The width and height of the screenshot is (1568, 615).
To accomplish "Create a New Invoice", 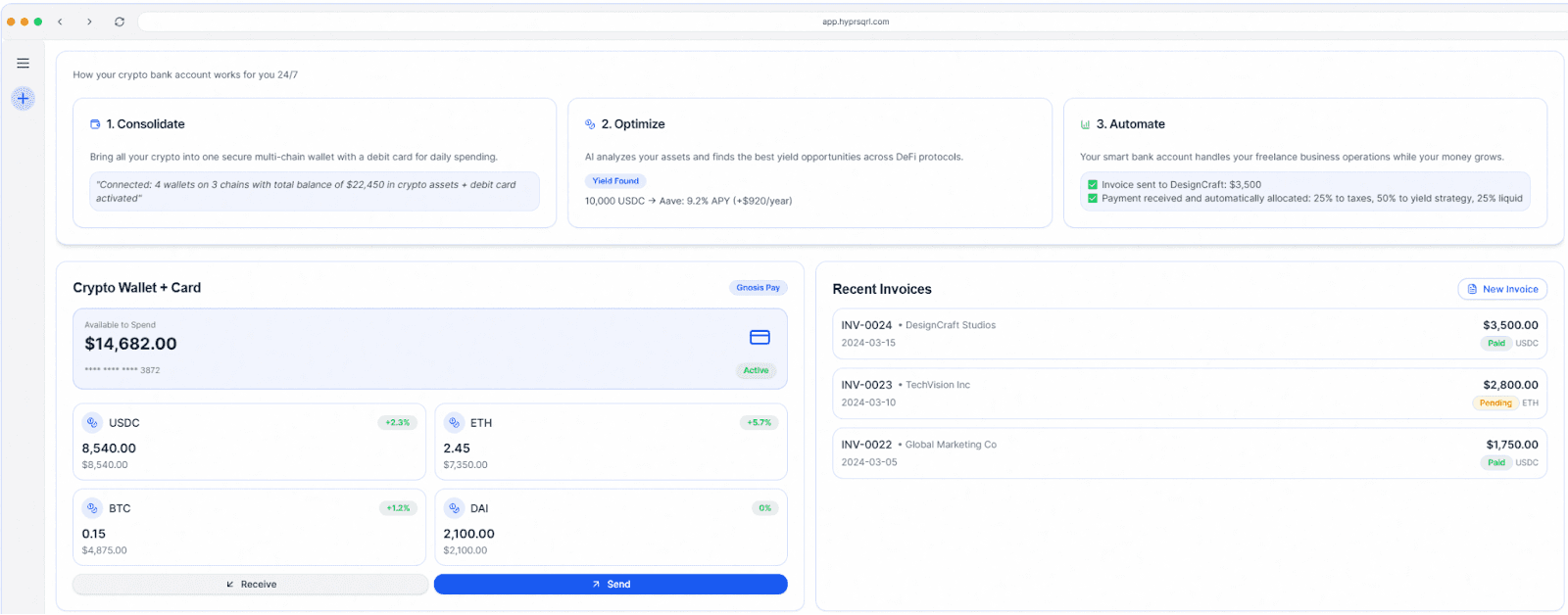I will (x=1502, y=289).
